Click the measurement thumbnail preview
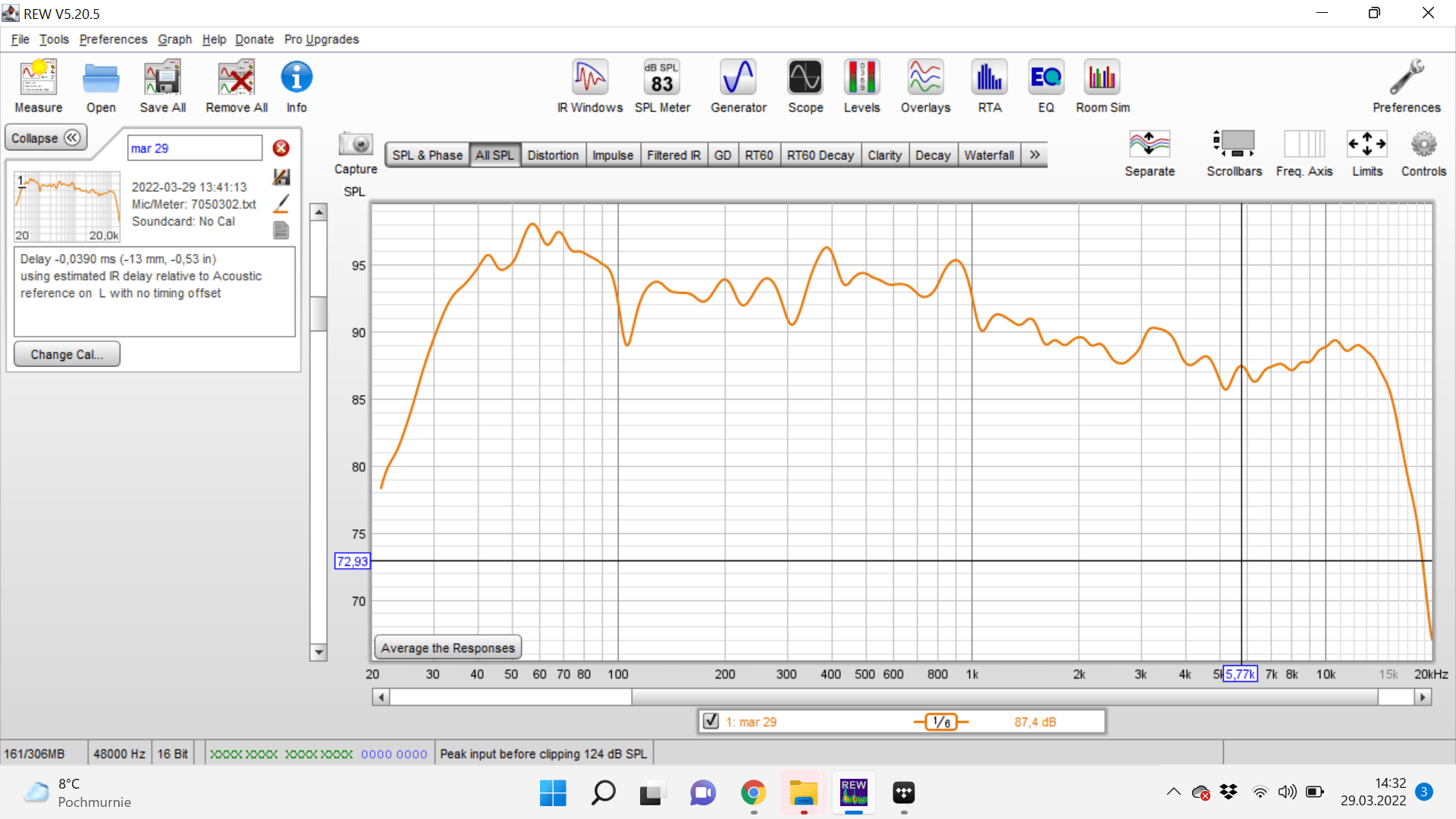 coord(67,206)
